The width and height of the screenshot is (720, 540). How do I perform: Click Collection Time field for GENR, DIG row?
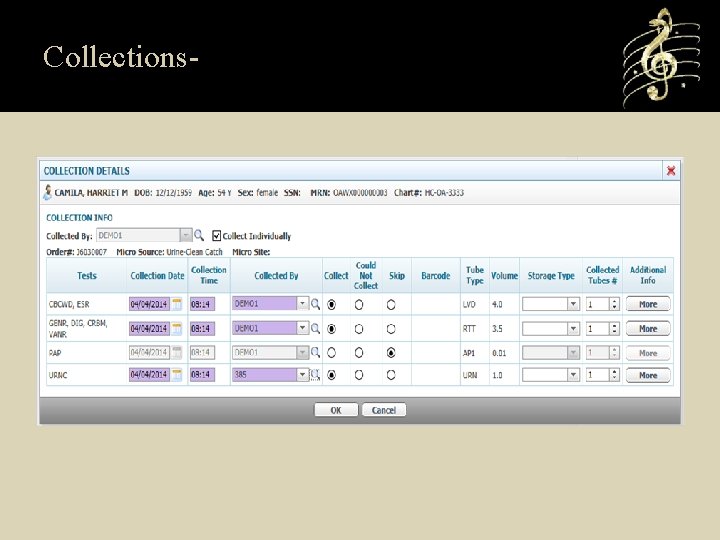[202, 329]
